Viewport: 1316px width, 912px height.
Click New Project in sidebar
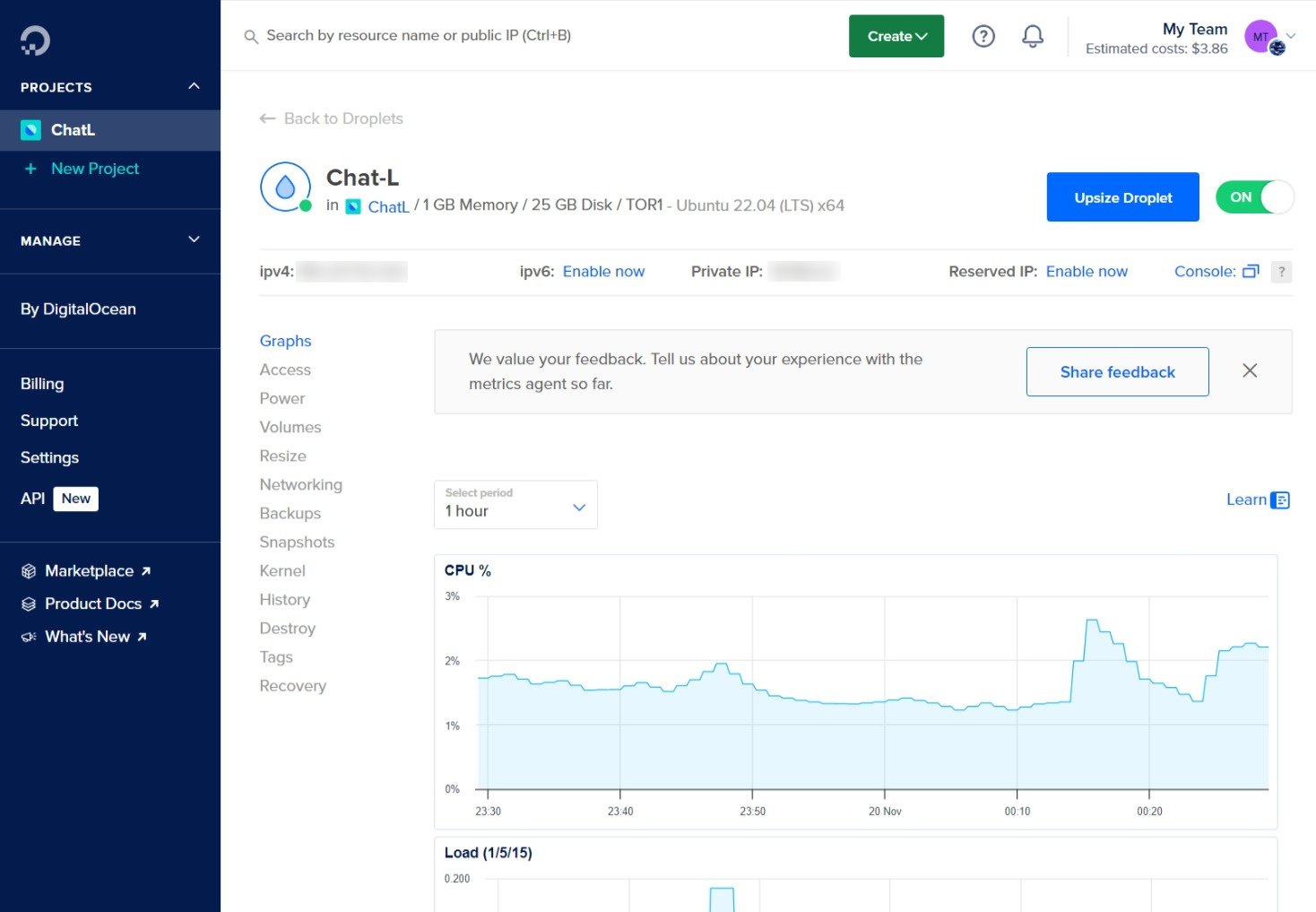click(95, 169)
